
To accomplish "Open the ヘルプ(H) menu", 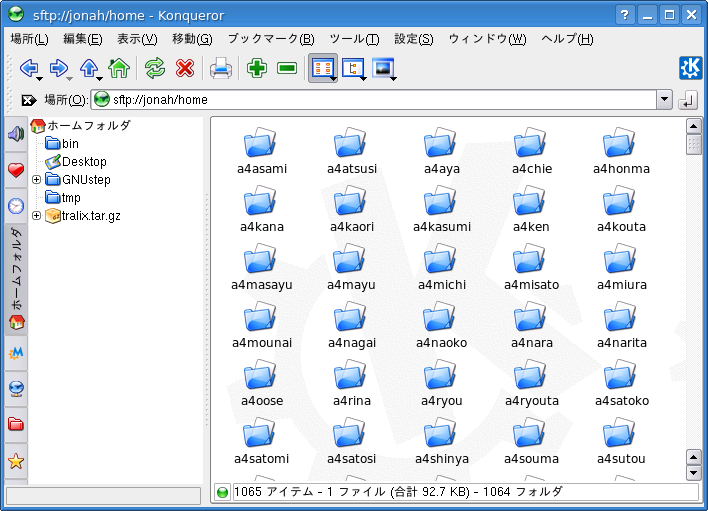I will 568,39.
